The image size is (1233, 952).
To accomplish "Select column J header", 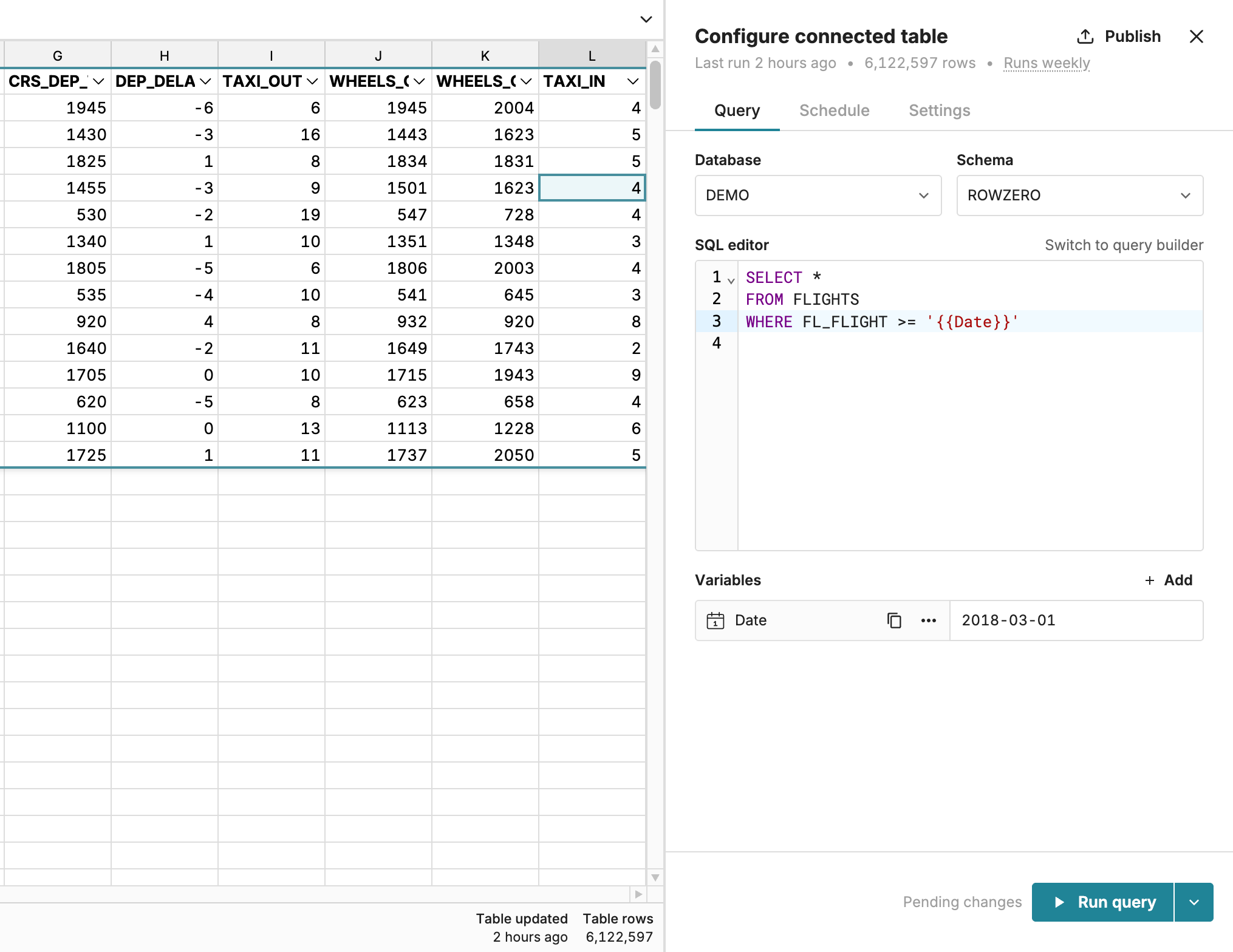I will (378, 55).
